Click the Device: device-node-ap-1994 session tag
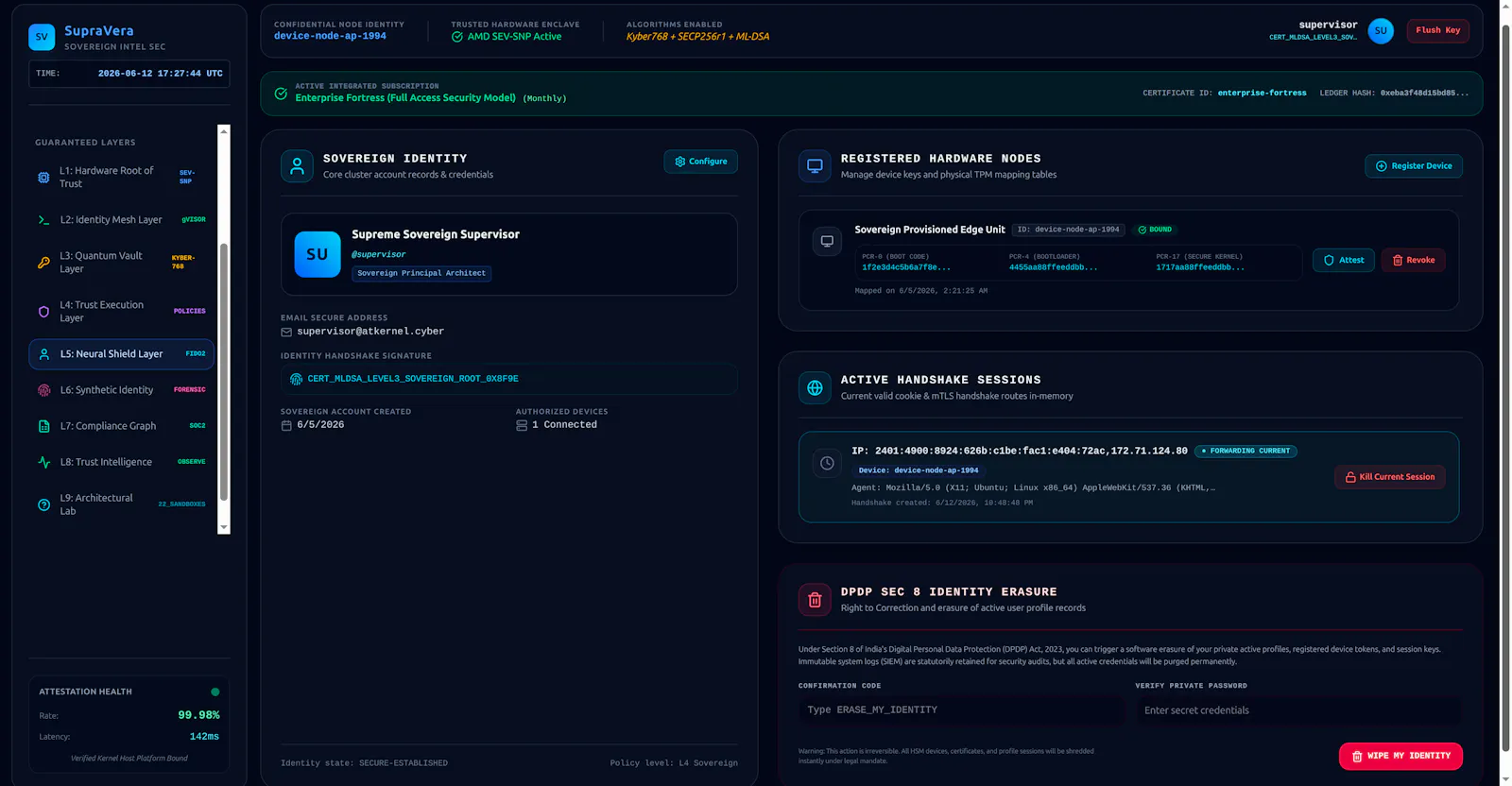This screenshot has width=1512, height=786. point(919,470)
